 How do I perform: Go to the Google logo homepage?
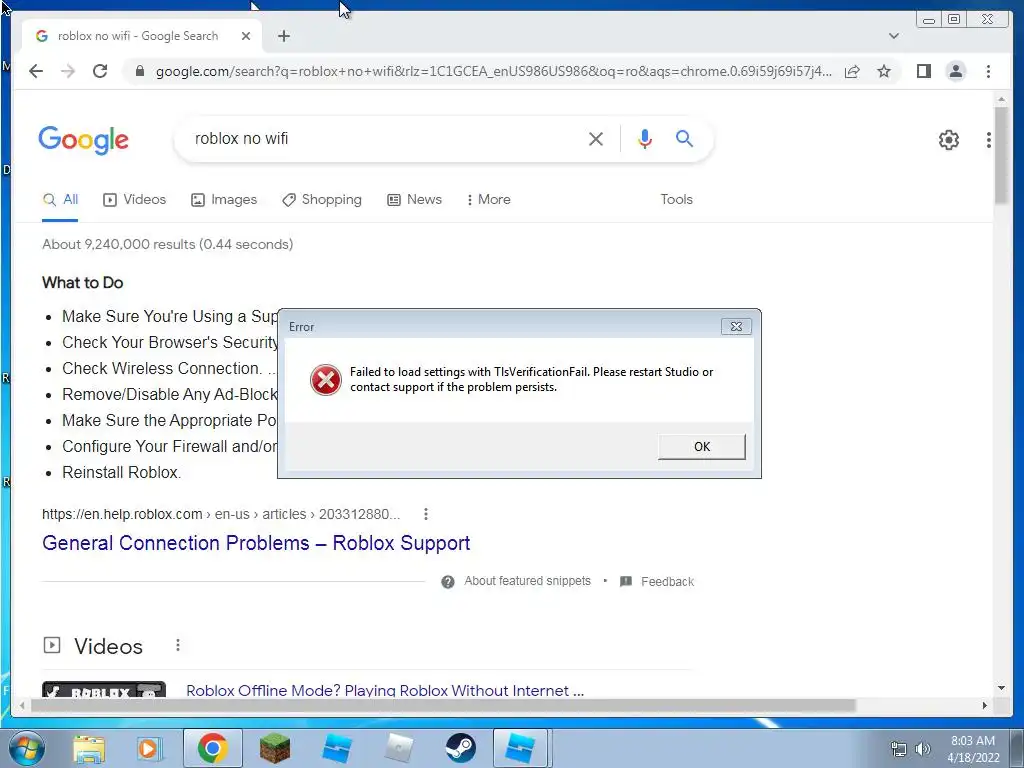(84, 140)
